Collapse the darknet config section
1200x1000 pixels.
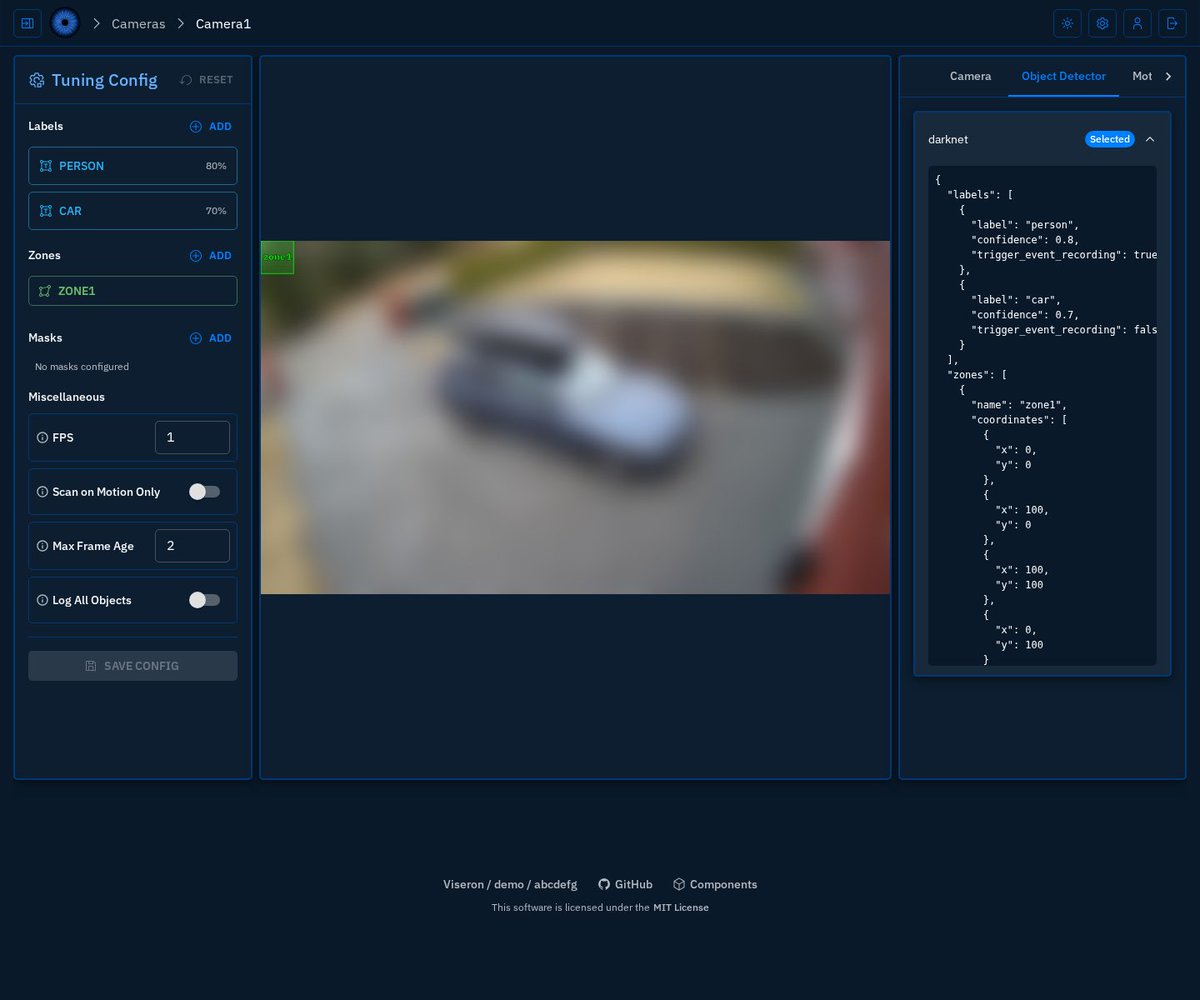click(x=1150, y=139)
